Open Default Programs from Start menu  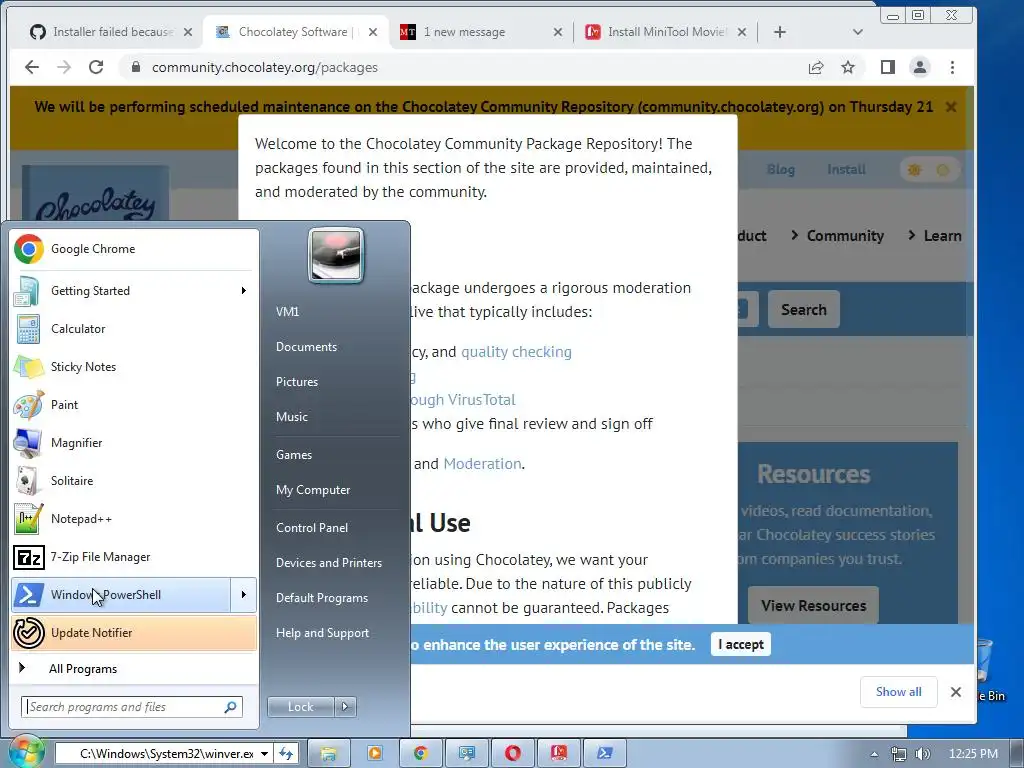pos(321,598)
